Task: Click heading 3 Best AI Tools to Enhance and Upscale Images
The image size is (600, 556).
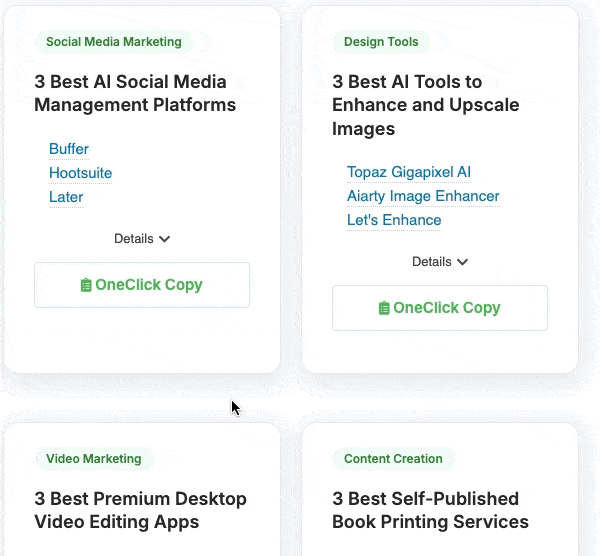Action: [426, 105]
